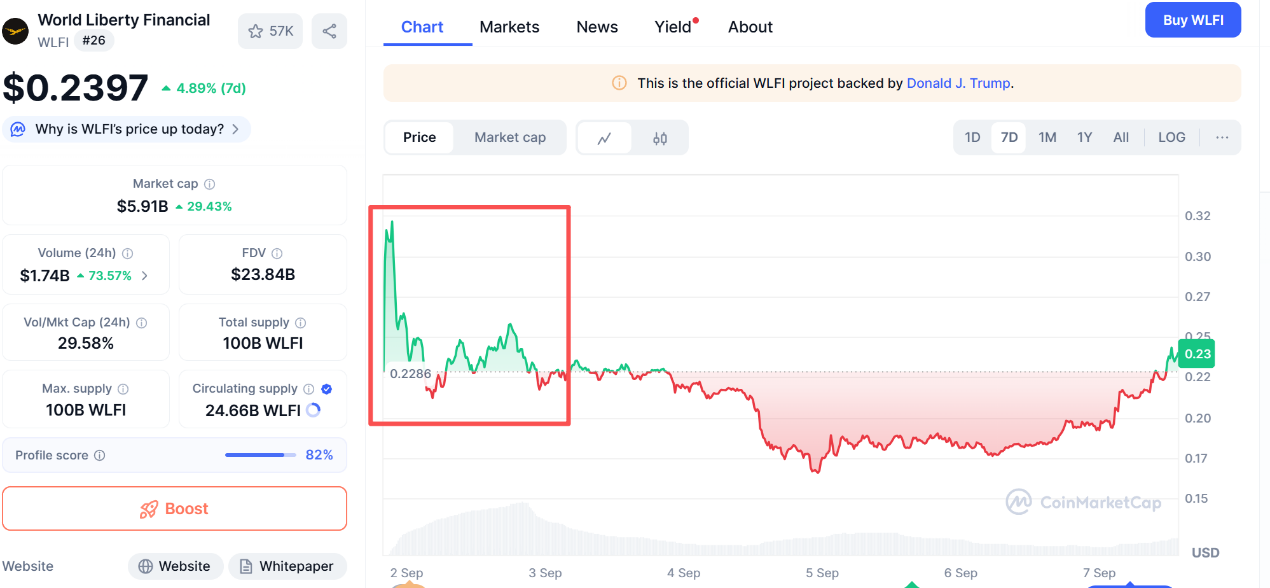This screenshot has height=588, width=1270.
Task: Click the Buy WLFI button
Action: [1193, 20]
